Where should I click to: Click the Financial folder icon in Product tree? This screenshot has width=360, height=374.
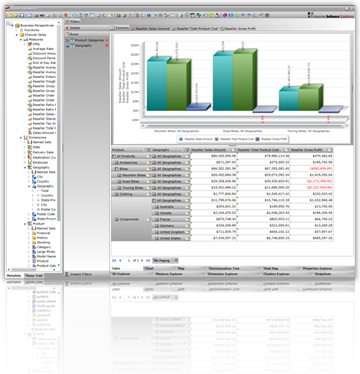(x=34, y=233)
